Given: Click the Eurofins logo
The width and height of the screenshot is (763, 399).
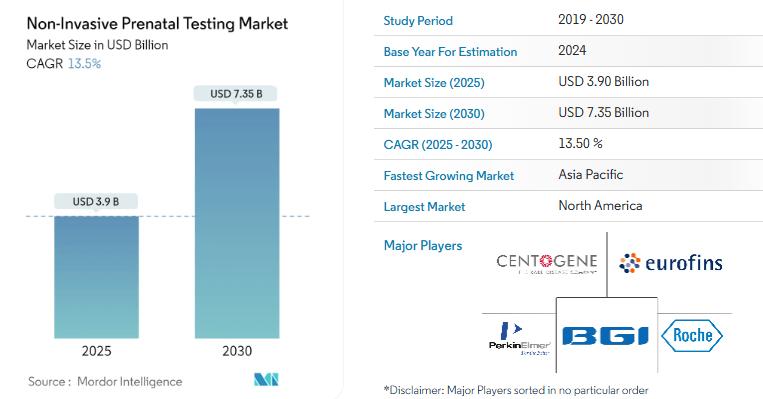Looking at the screenshot, I should tap(671, 263).
